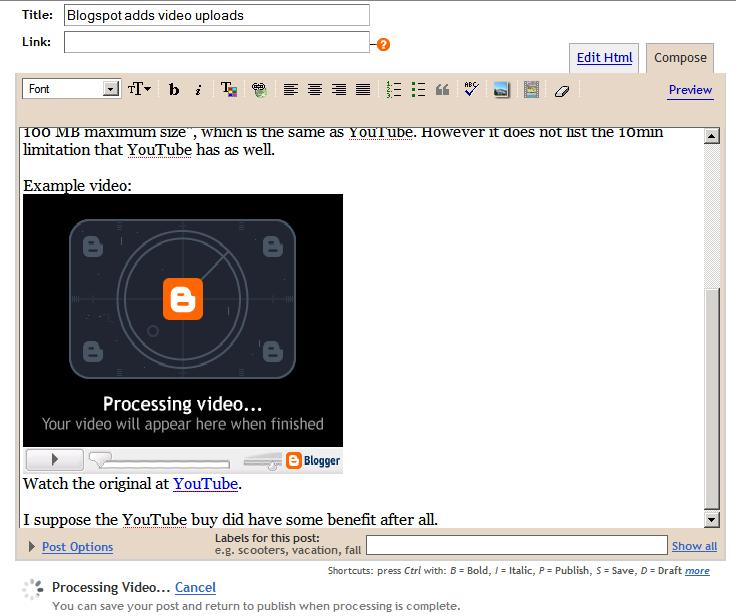Toggle bold formatting in the toolbar
This screenshot has height=616, width=736.
click(174, 89)
